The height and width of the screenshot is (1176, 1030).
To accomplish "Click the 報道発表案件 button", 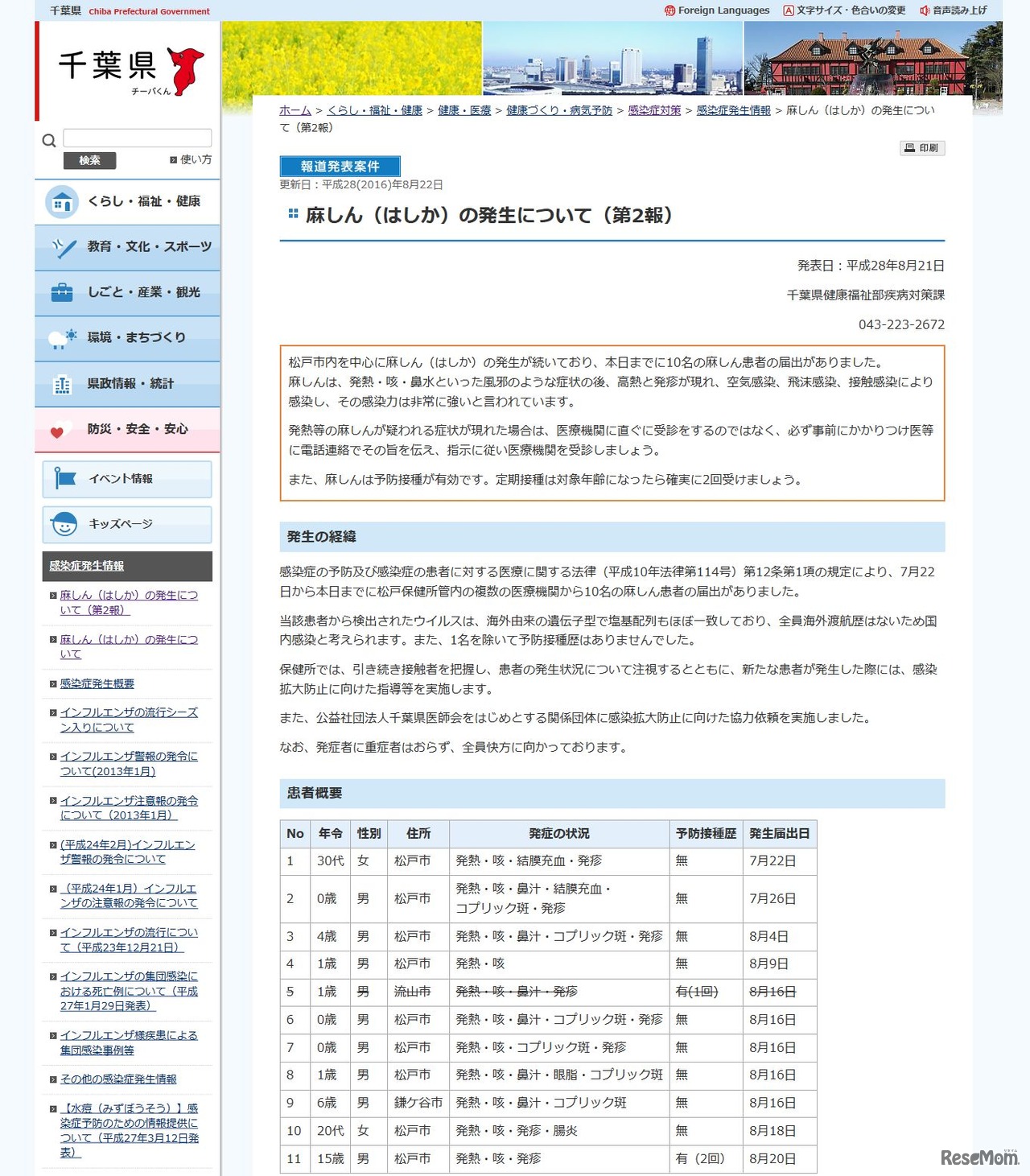I will coord(339,166).
